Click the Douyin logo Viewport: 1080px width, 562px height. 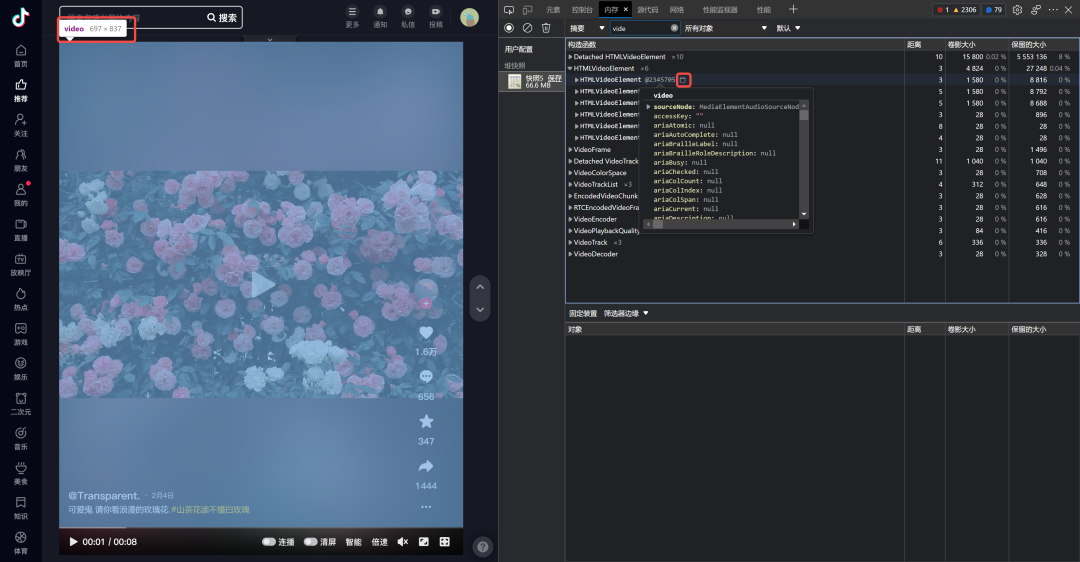point(21,17)
